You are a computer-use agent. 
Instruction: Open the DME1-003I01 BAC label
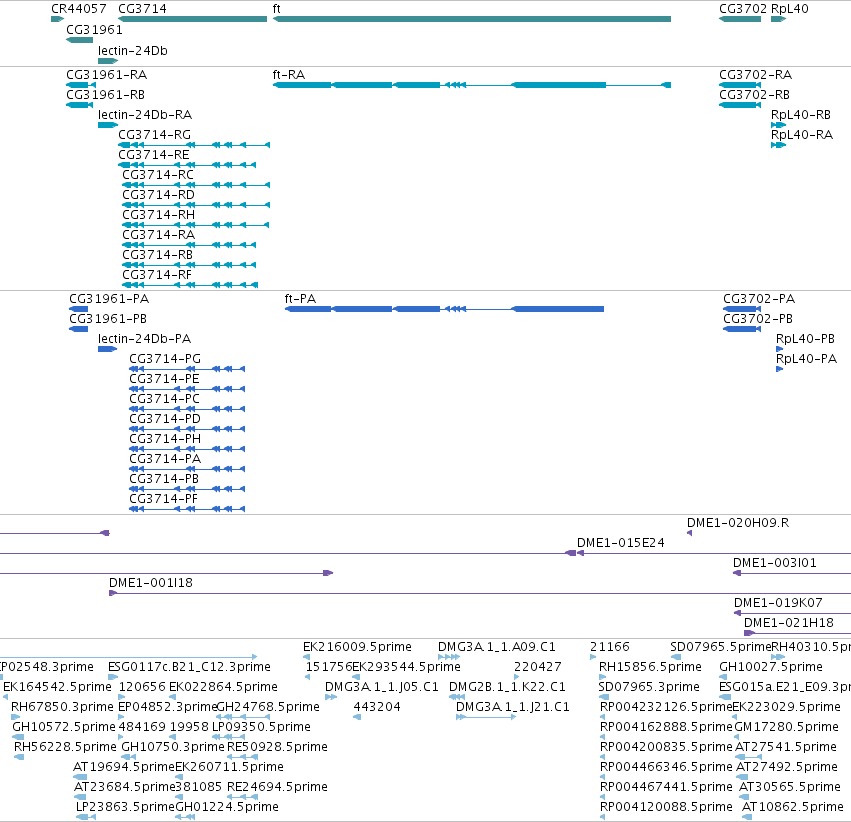pos(775,563)
